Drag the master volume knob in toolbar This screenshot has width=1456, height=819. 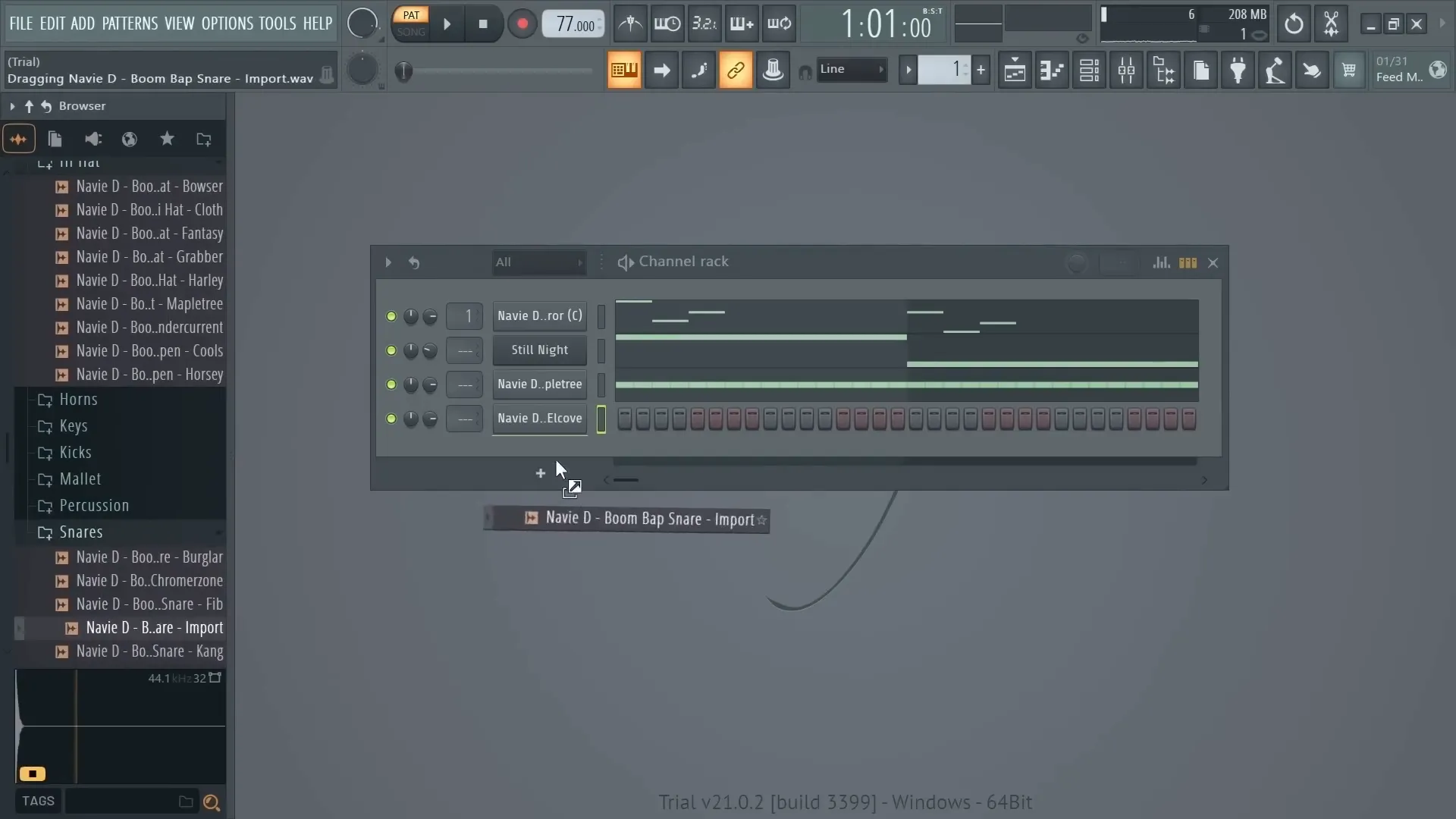(x=362, y=23)
